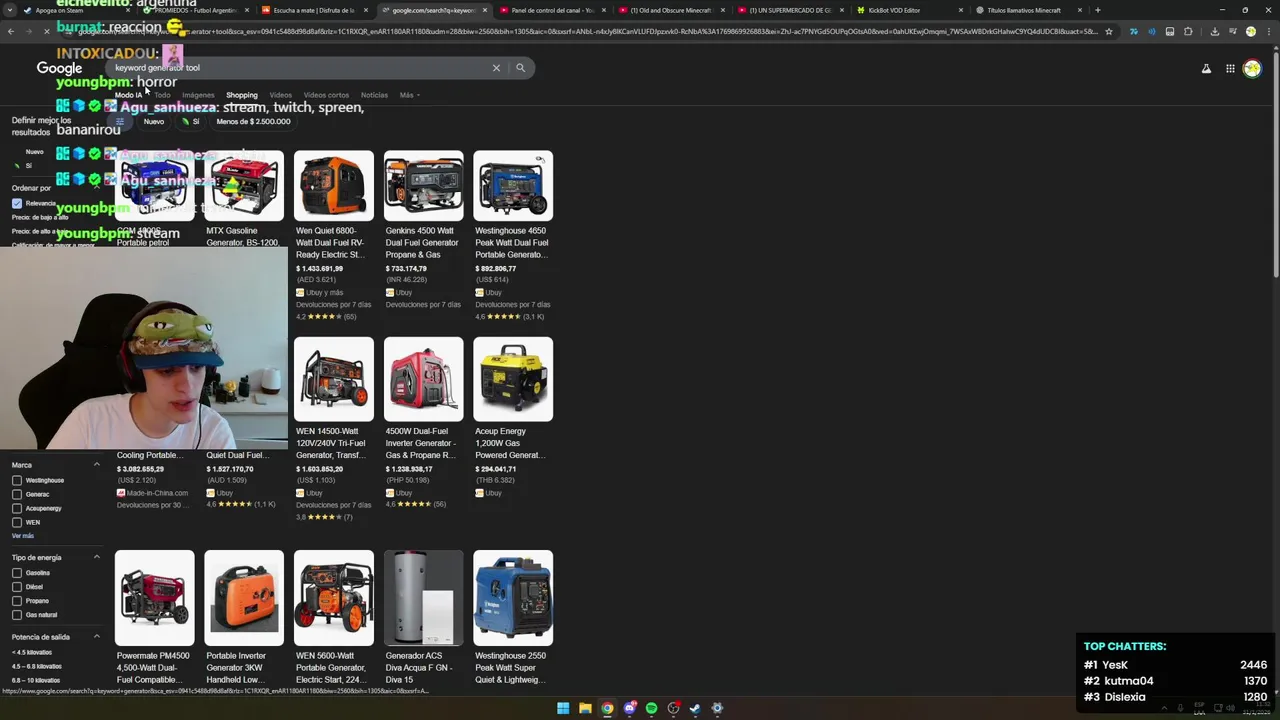Open Spotify from the taskbar

(651, 708)
